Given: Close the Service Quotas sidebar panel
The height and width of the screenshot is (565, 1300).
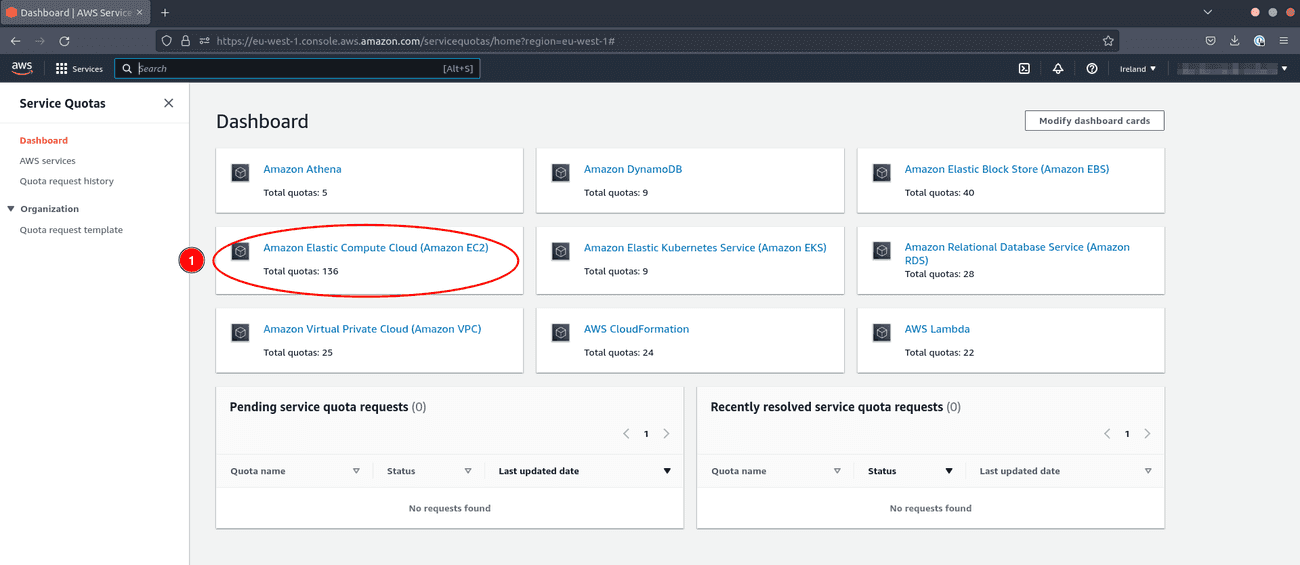Looking at the screenshot, I should click(168, 103).
